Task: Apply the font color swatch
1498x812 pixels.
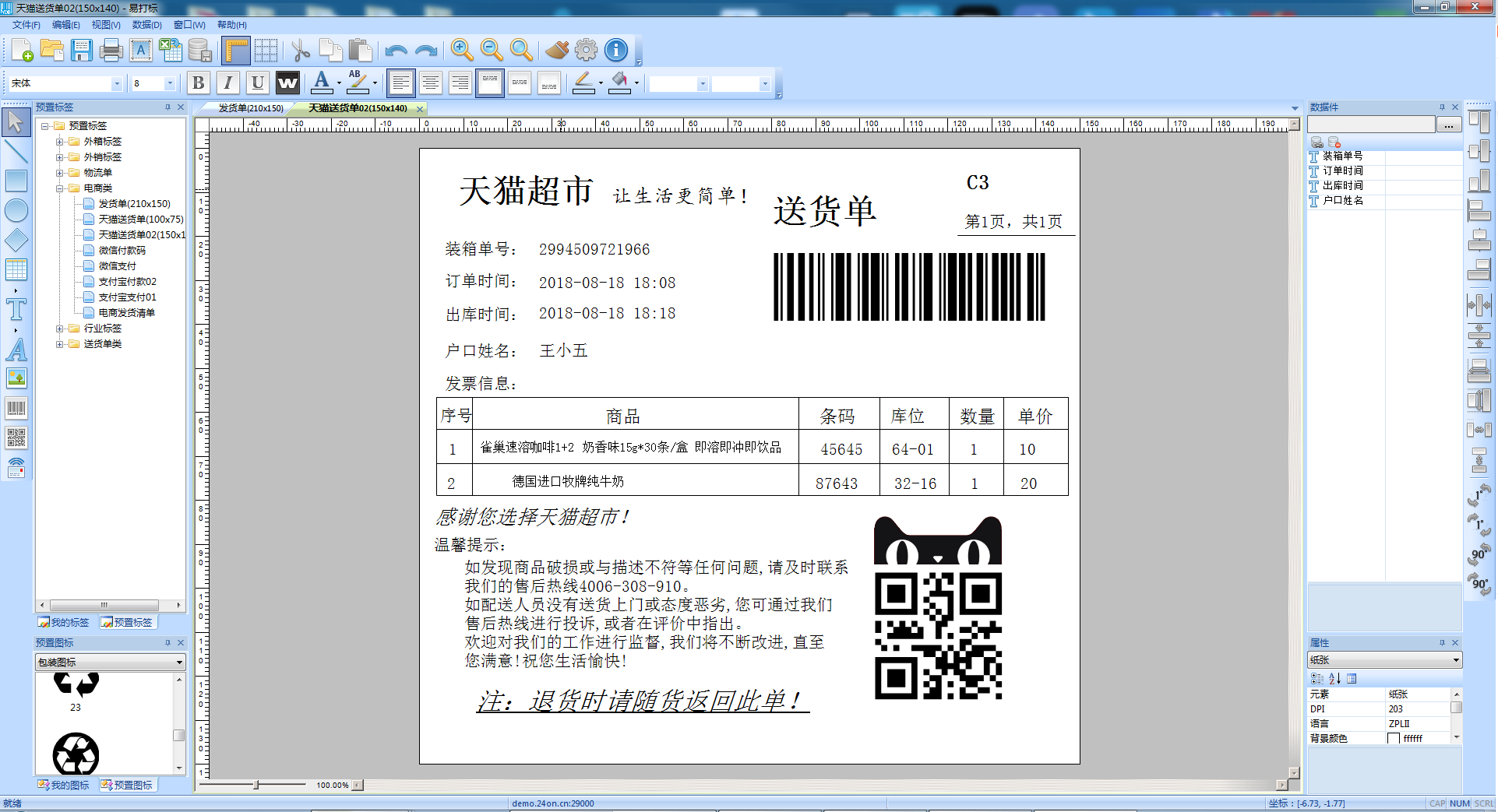Action: pos(322,83)
